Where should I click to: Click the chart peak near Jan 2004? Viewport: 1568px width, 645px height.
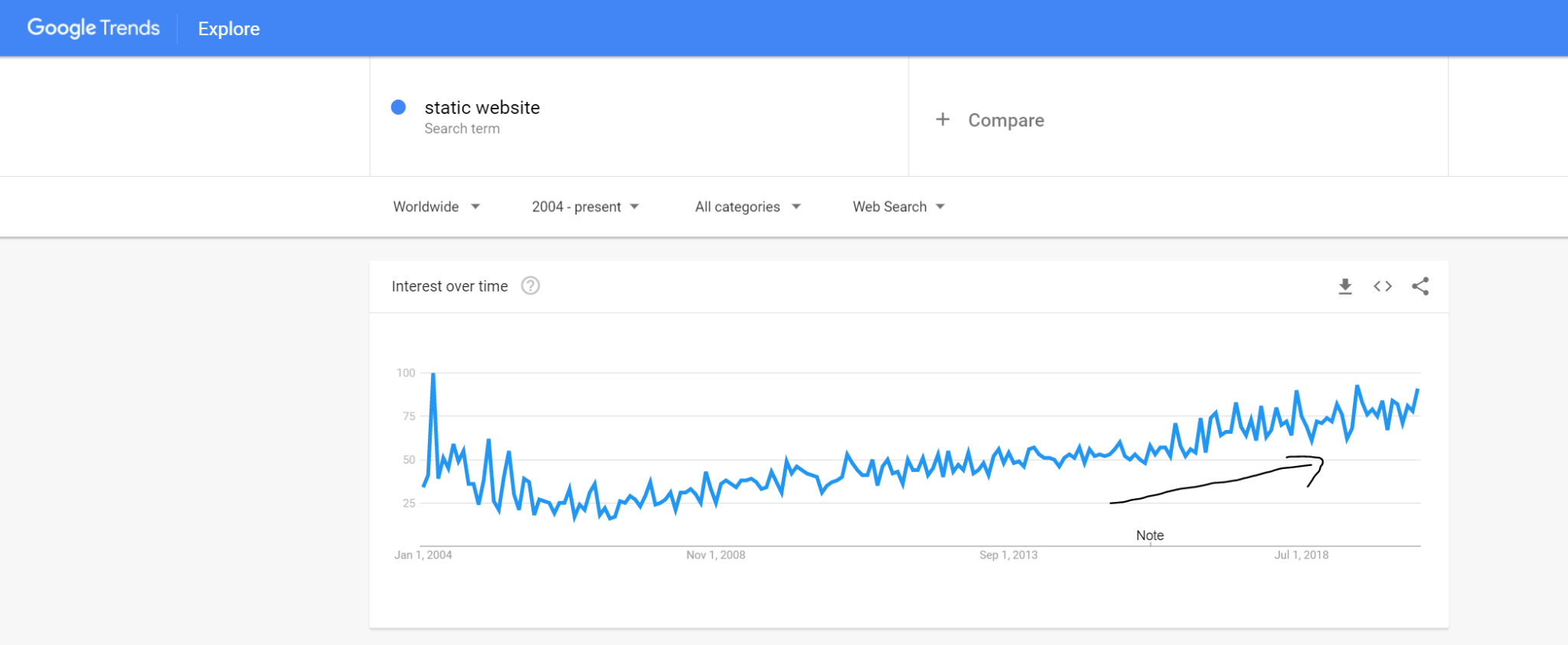[x=432, y=374]
